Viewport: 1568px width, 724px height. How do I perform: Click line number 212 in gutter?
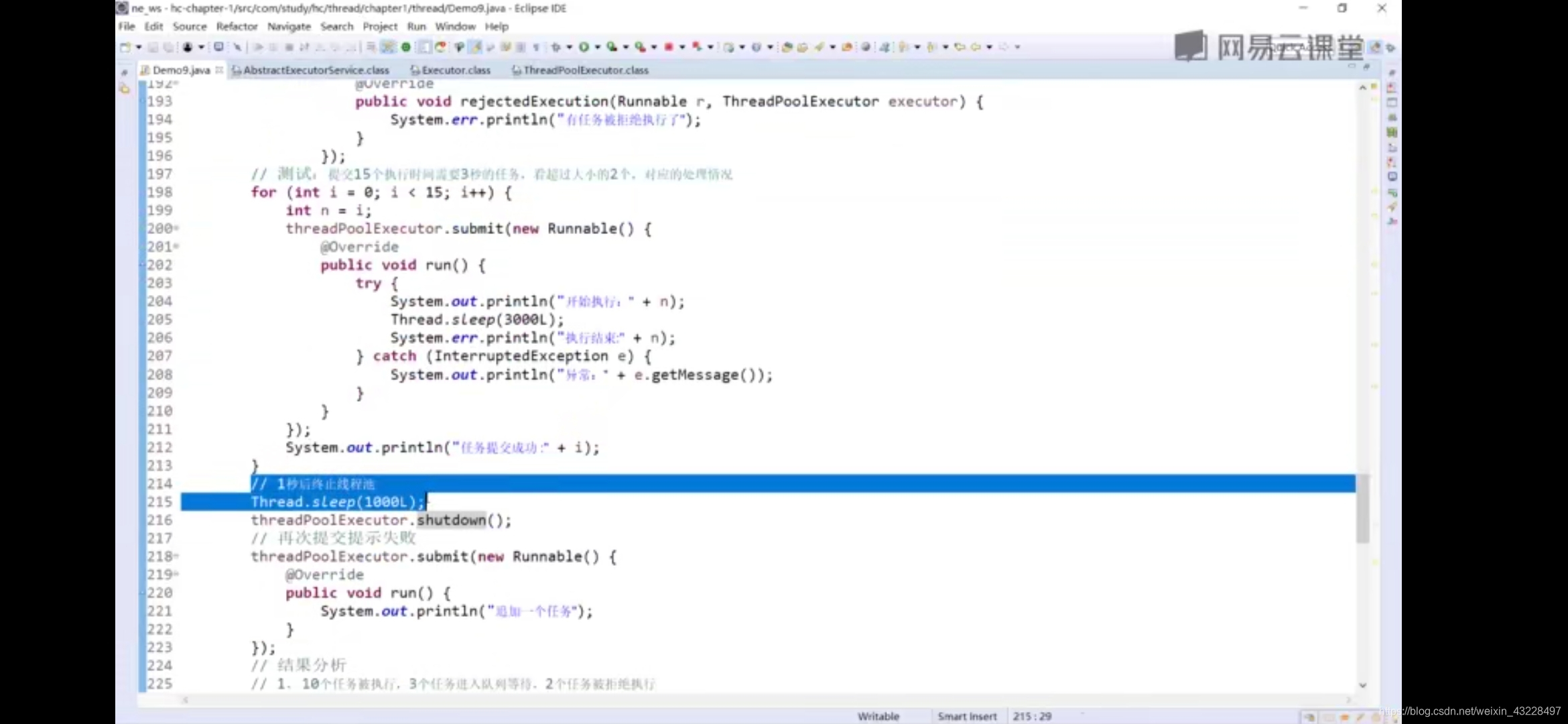coord(159,447)
